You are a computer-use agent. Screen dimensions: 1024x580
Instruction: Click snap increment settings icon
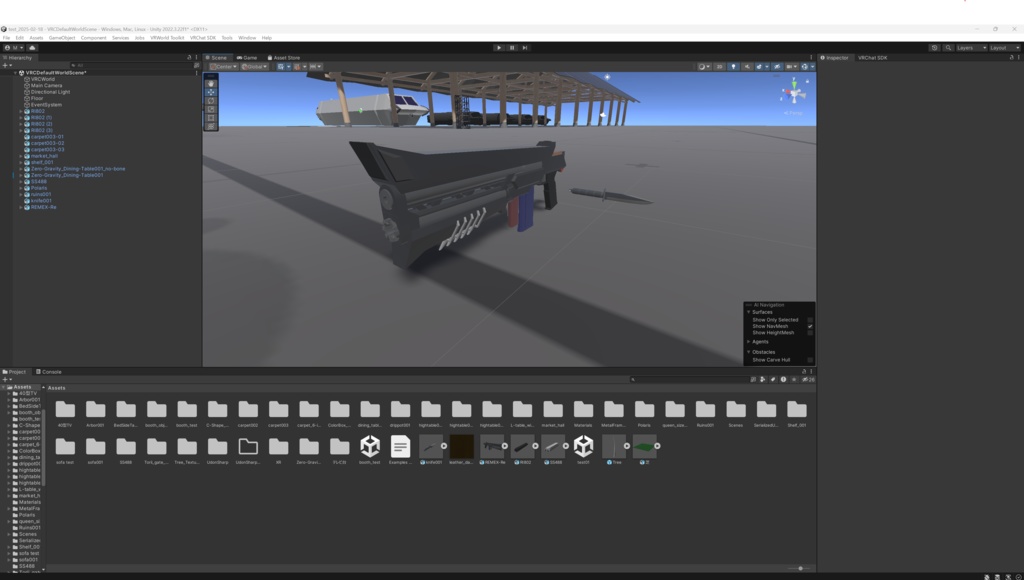click(x=315, y=67)
